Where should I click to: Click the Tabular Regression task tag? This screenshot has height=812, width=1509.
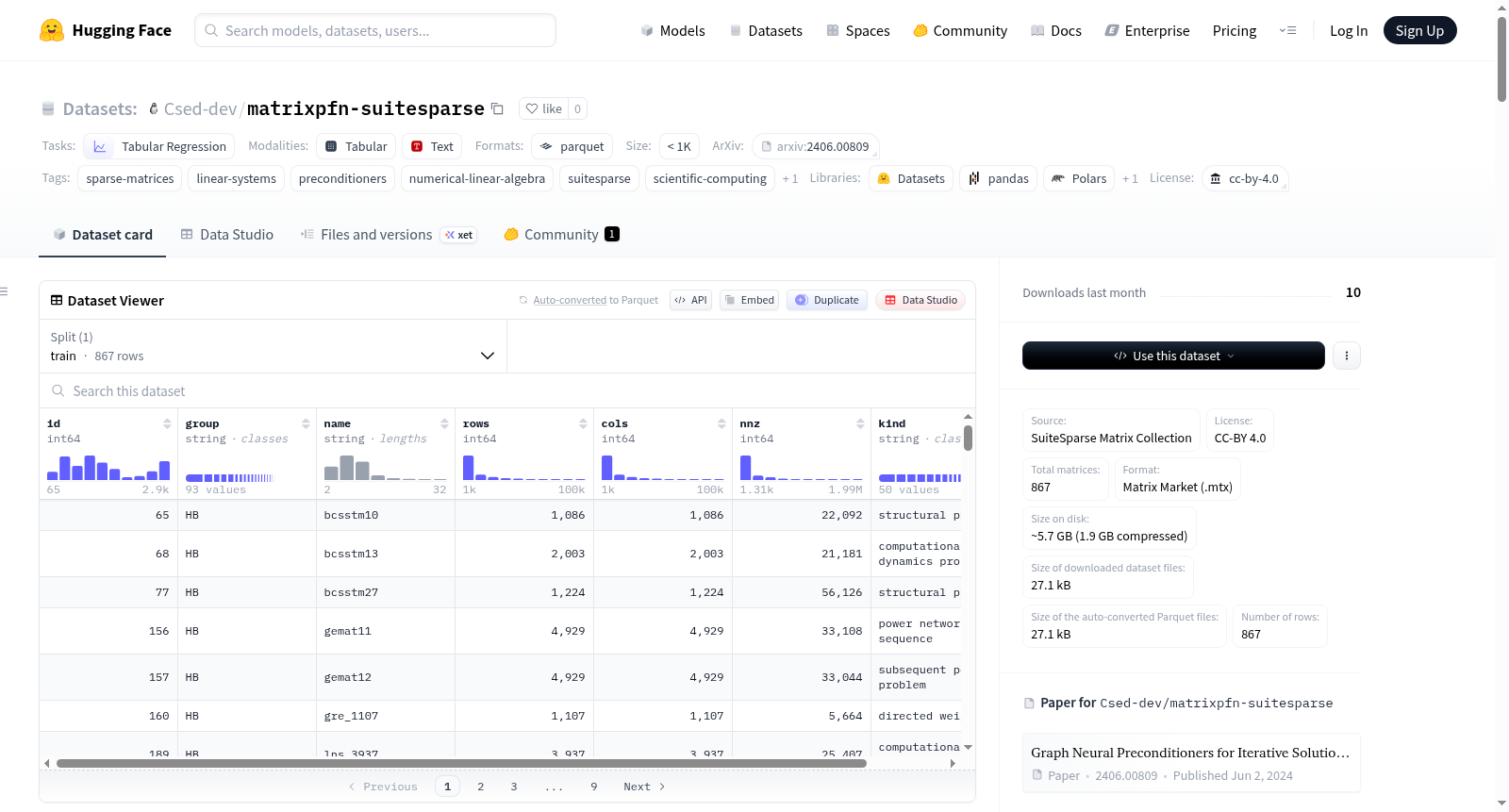pos(159,146)
